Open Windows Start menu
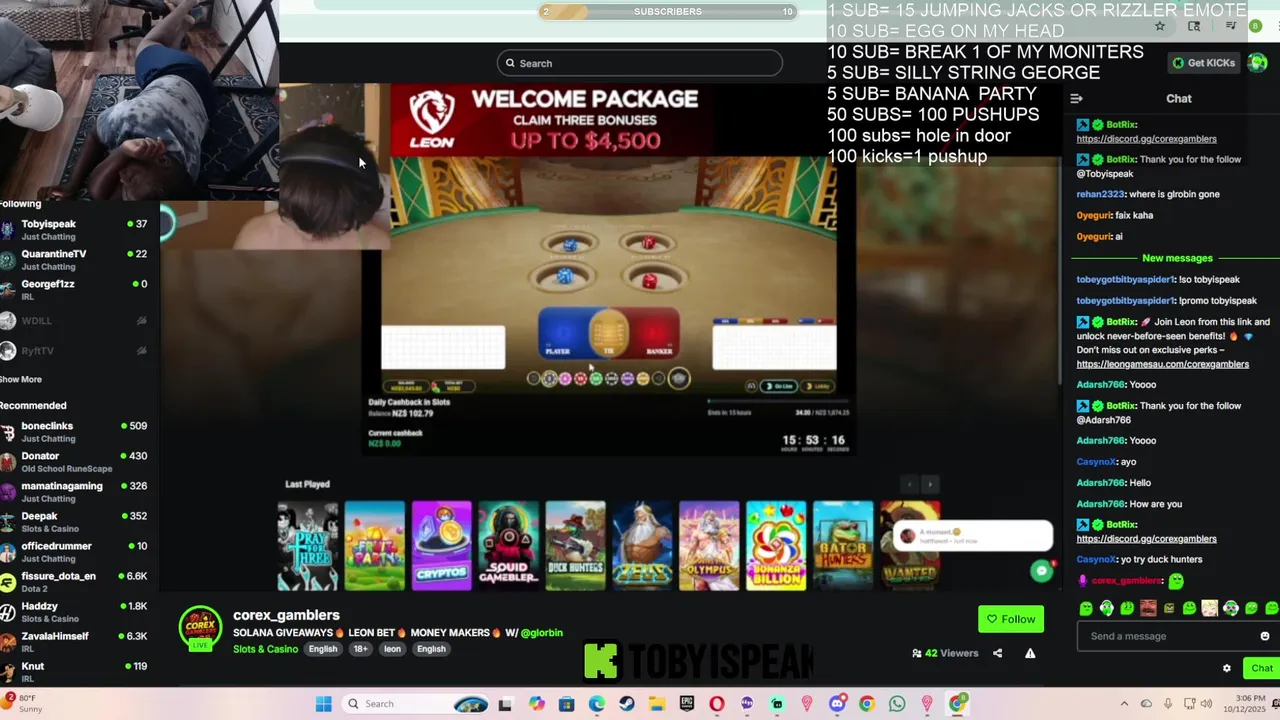The width and height of the screenshot is (1280, 720). pyautogui.click(x=323, y=704)
